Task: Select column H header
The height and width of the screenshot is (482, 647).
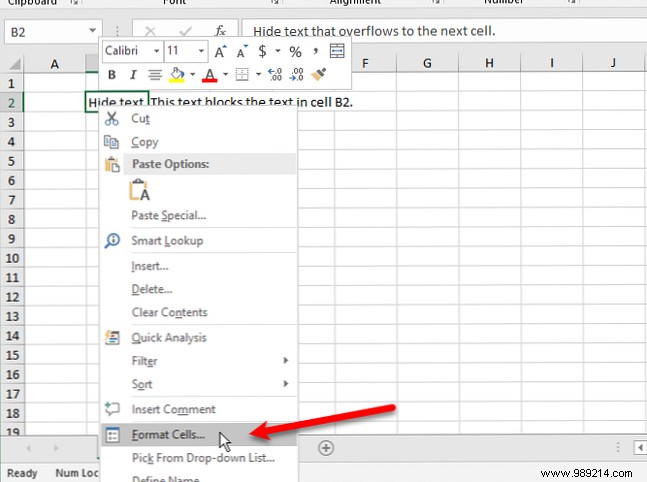Action: click(489, 63)
